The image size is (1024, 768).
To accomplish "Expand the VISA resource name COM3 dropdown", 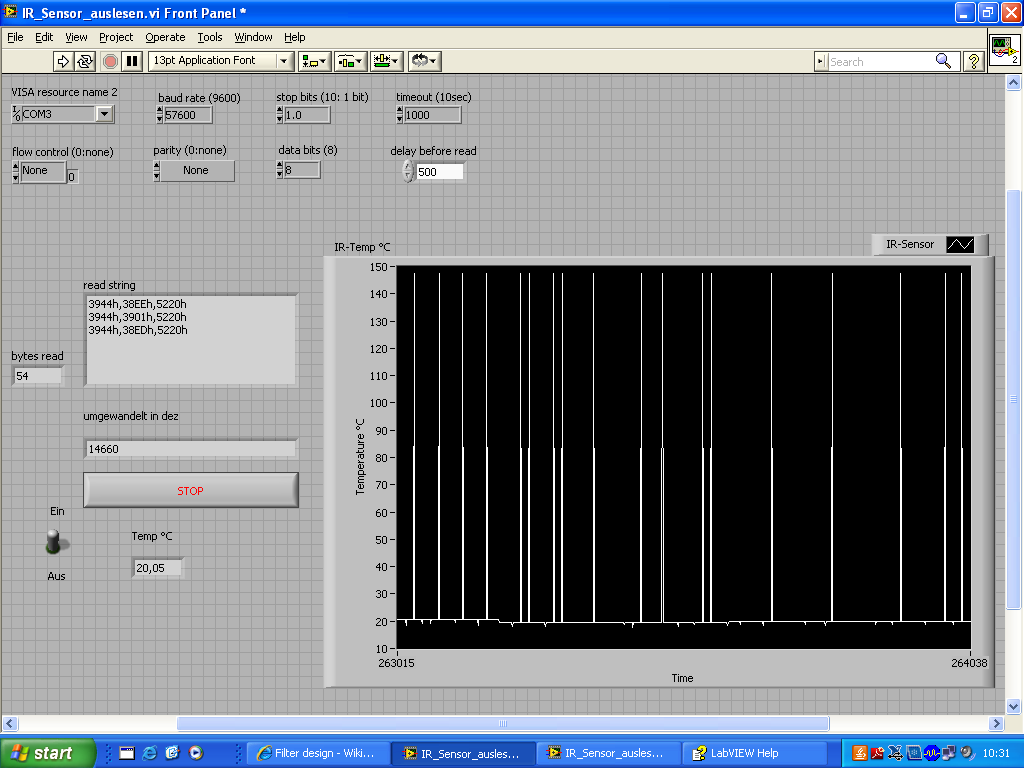I will tap(105, 114).
